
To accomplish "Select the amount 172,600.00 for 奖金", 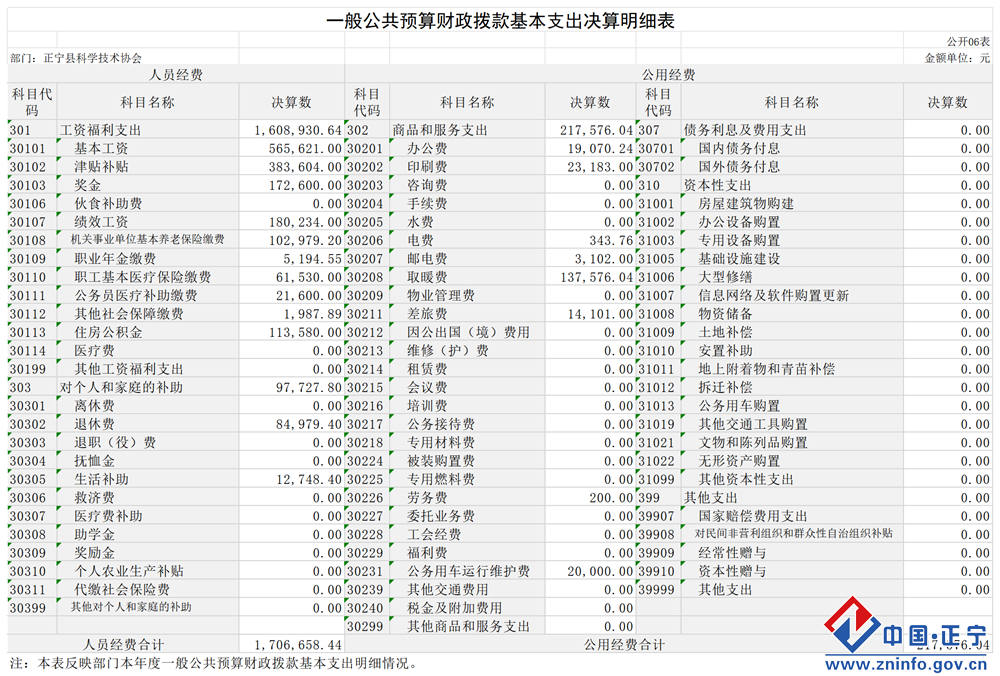I will [x=305, y=186].
